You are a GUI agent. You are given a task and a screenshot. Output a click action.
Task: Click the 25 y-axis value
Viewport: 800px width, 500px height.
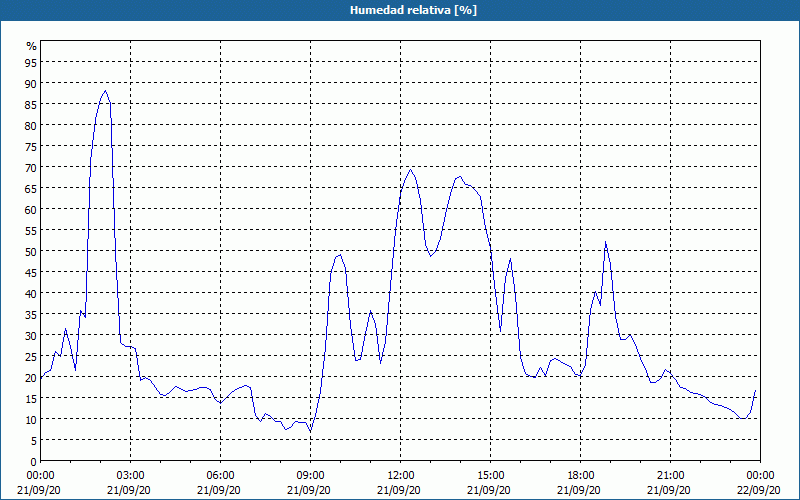tap(31, 357)
